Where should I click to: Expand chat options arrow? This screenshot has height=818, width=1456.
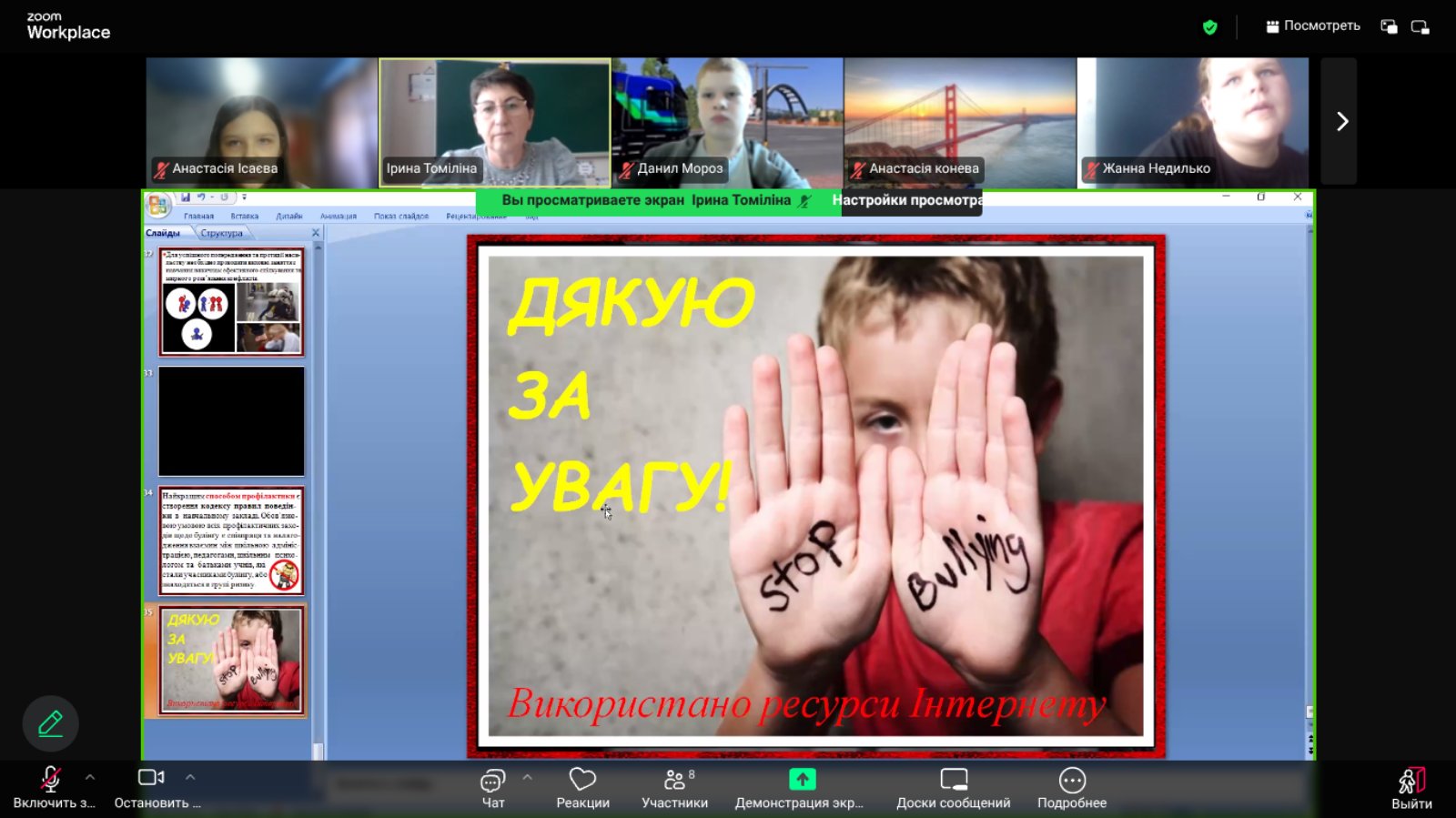[528, 777]
